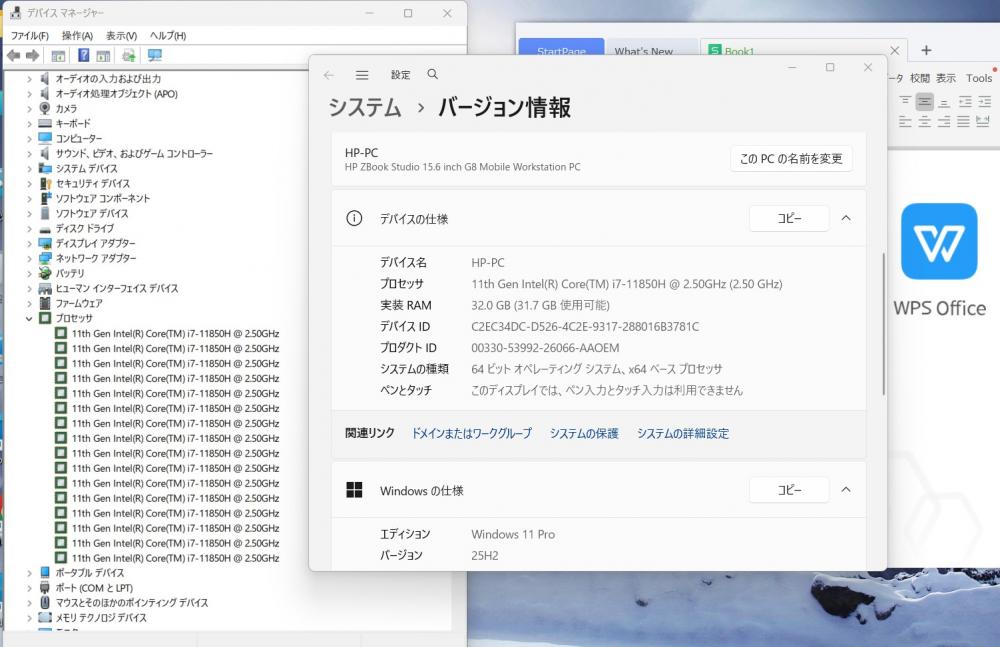The width and height of the screenshot is (1000, 647).
Task: Collapse the プロセッサ tree node
Action: 29,318
